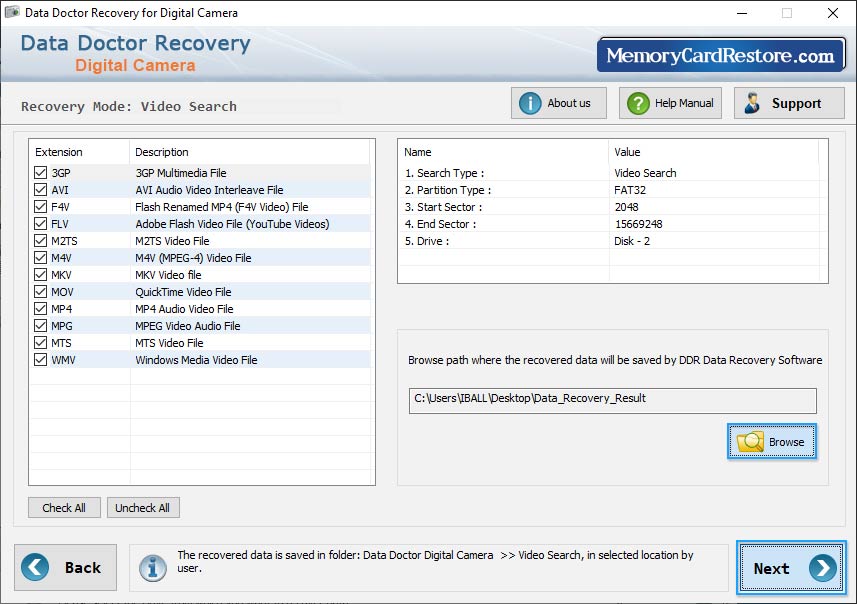
Task: Click the Next right-arrow icon
Action: coord(823,568)
